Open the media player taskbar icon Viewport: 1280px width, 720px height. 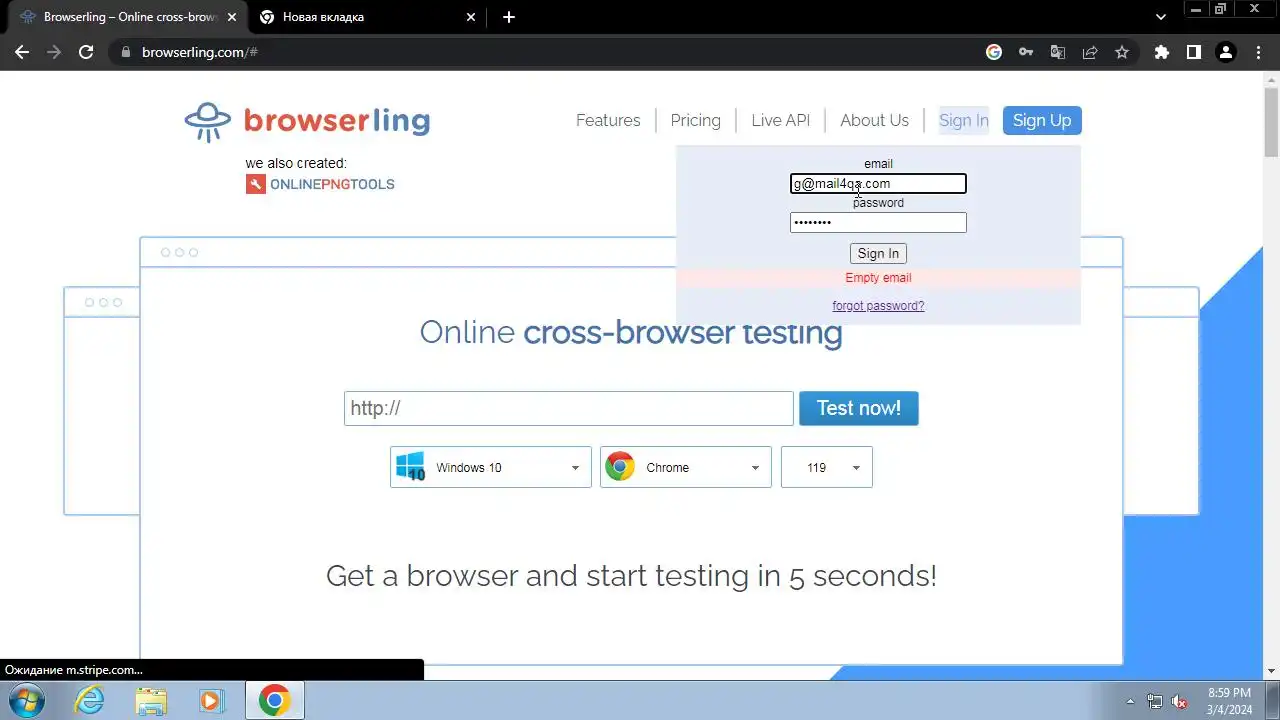point(212,700)
